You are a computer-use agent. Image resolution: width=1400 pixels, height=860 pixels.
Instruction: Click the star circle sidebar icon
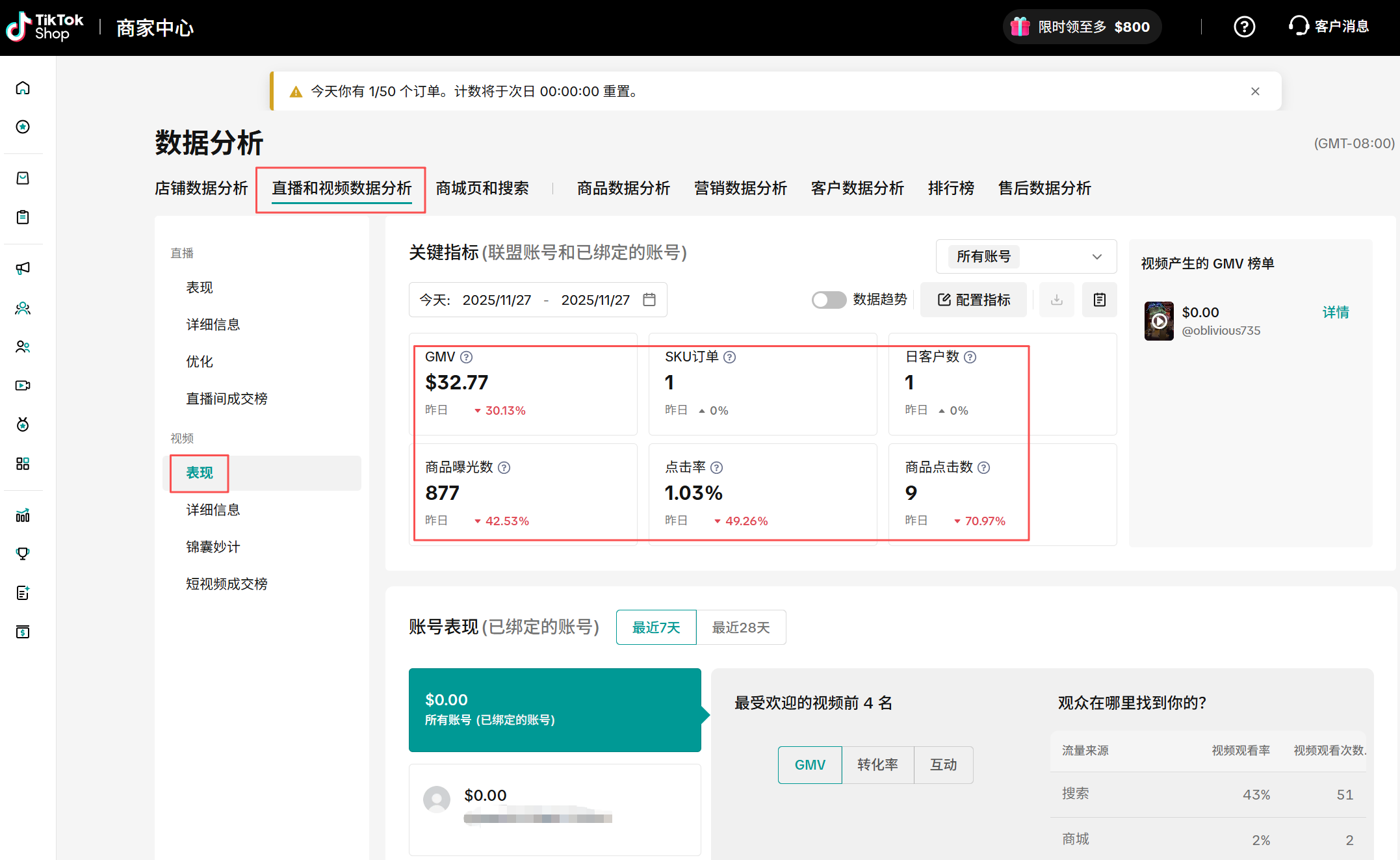(x=23, y=127)
